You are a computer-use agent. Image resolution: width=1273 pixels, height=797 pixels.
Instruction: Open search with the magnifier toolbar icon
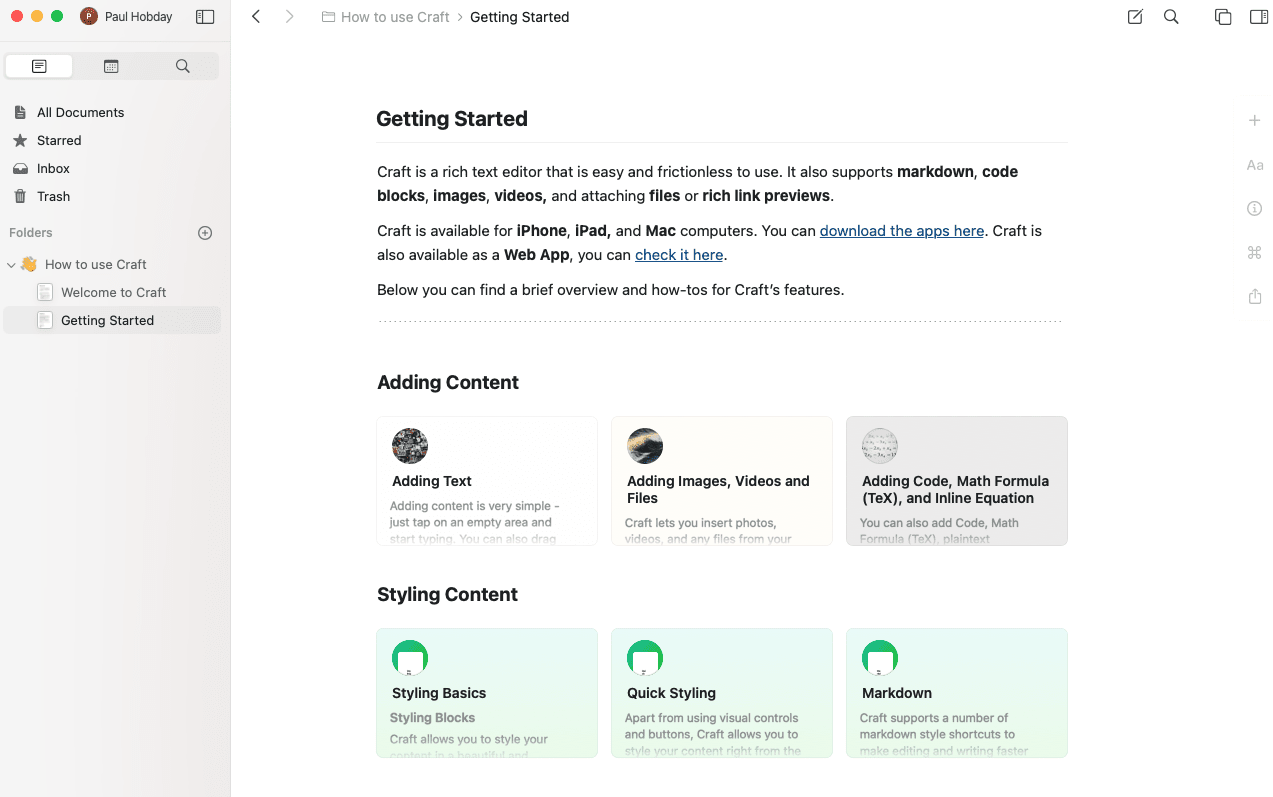tap(1170, 17)
